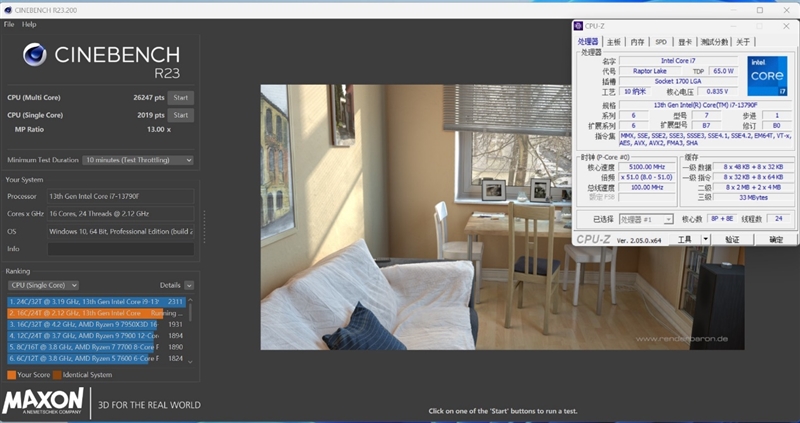Screen dimensions: 800x423
Task: Click the MAXON logo
Action: [x=43, y=401]
